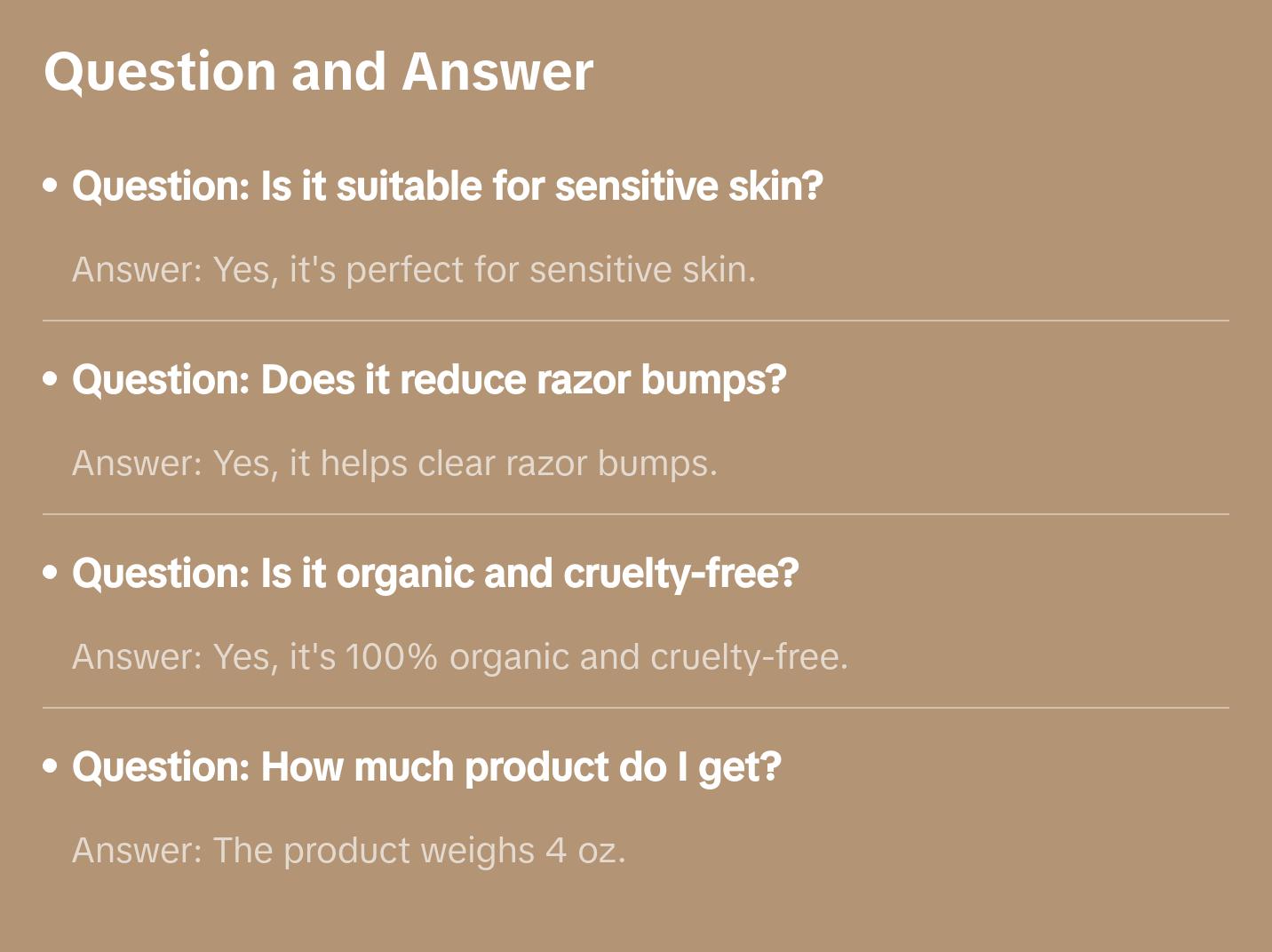Expand the sensitive skin question
Screen dimensions: 1272x952
point(448,186)
